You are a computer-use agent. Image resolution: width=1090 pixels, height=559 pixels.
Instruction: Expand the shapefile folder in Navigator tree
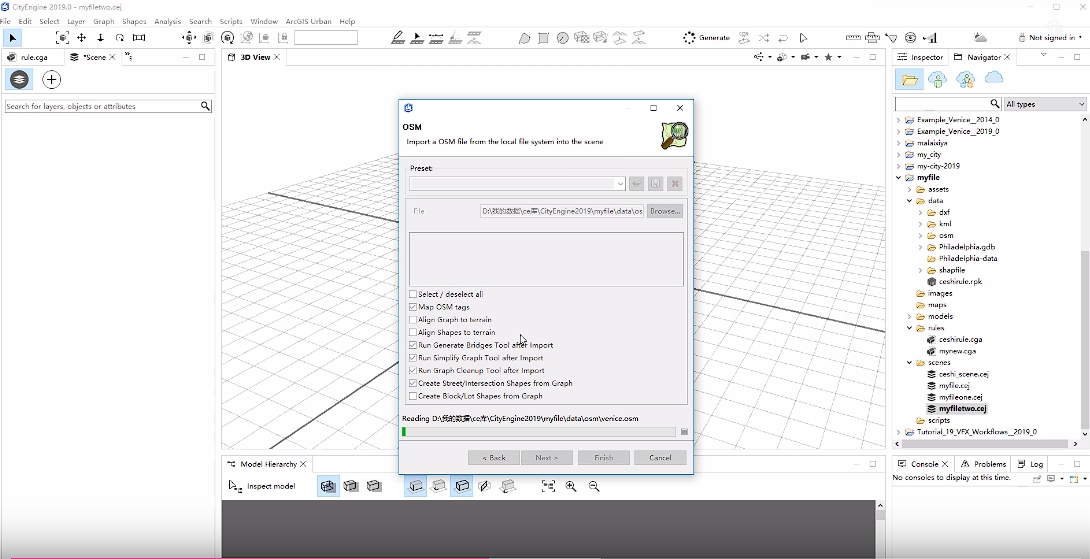(x=920, y=270)
